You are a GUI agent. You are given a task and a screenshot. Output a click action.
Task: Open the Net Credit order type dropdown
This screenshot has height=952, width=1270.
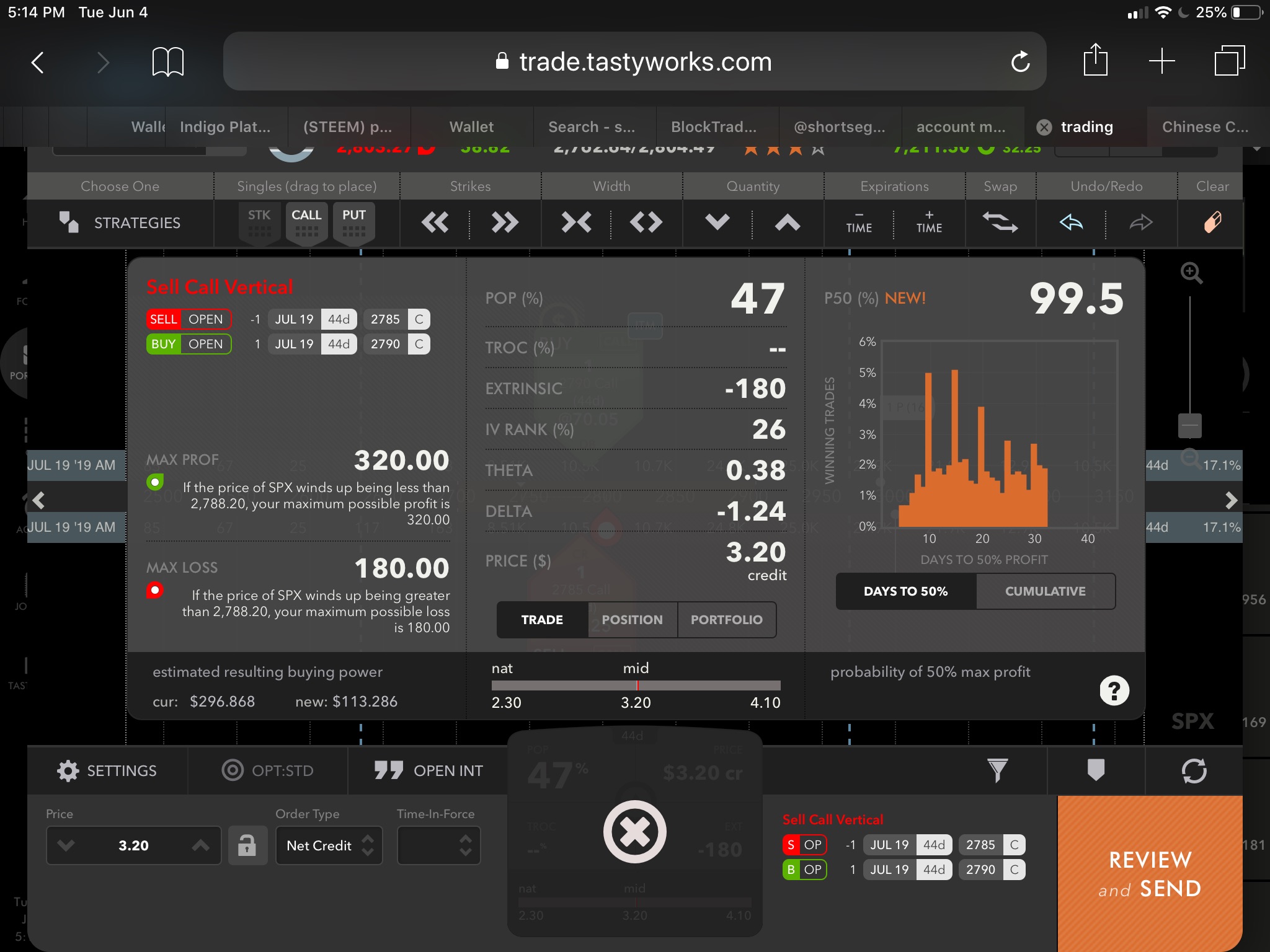[x=329, y=845]
